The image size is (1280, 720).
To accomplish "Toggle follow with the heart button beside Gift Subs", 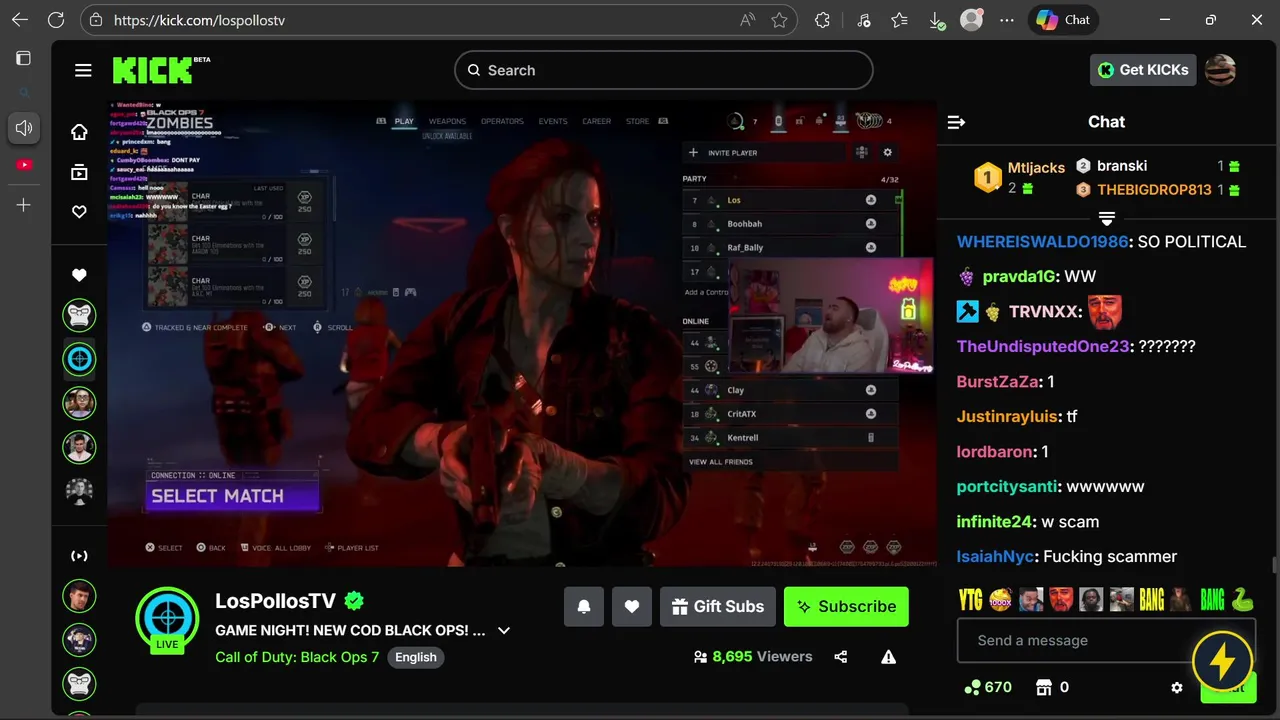I will tap(632, 607).
